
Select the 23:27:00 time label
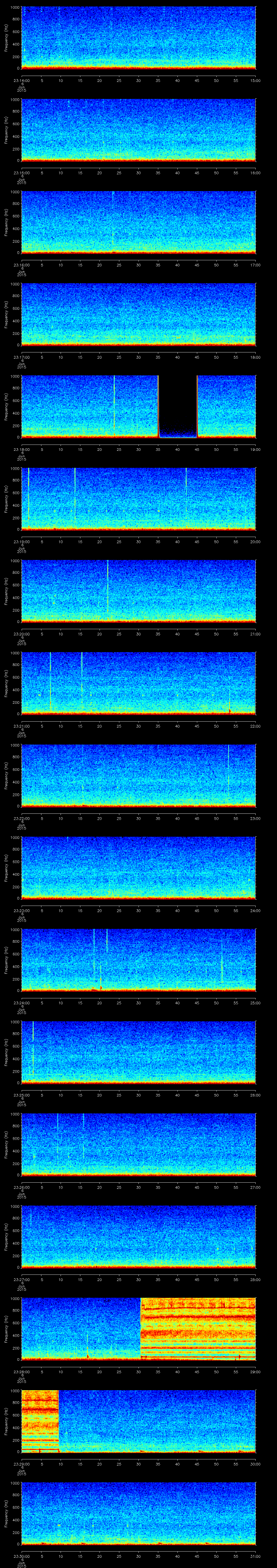tap(21, 1279)
